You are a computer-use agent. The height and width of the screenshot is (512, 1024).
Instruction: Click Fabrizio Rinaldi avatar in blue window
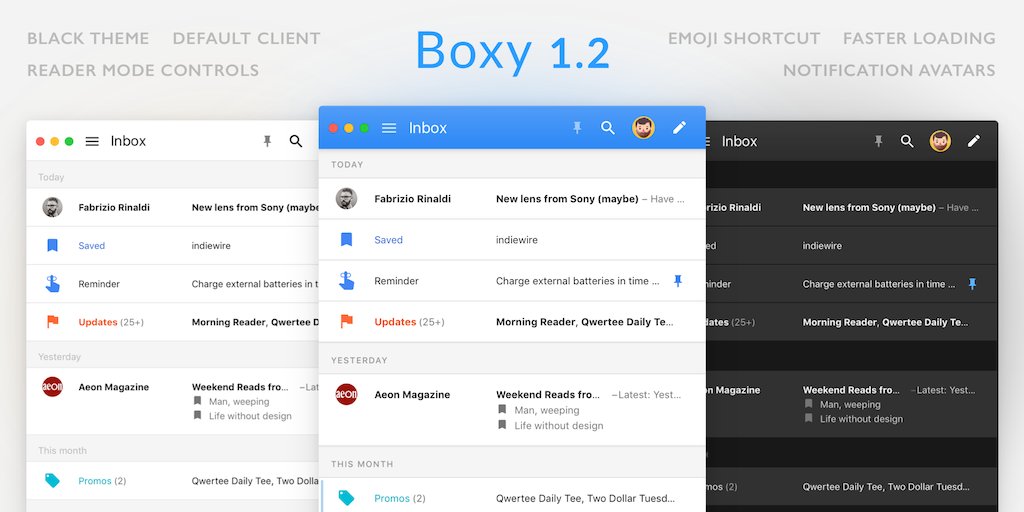(x=346, y=199)
